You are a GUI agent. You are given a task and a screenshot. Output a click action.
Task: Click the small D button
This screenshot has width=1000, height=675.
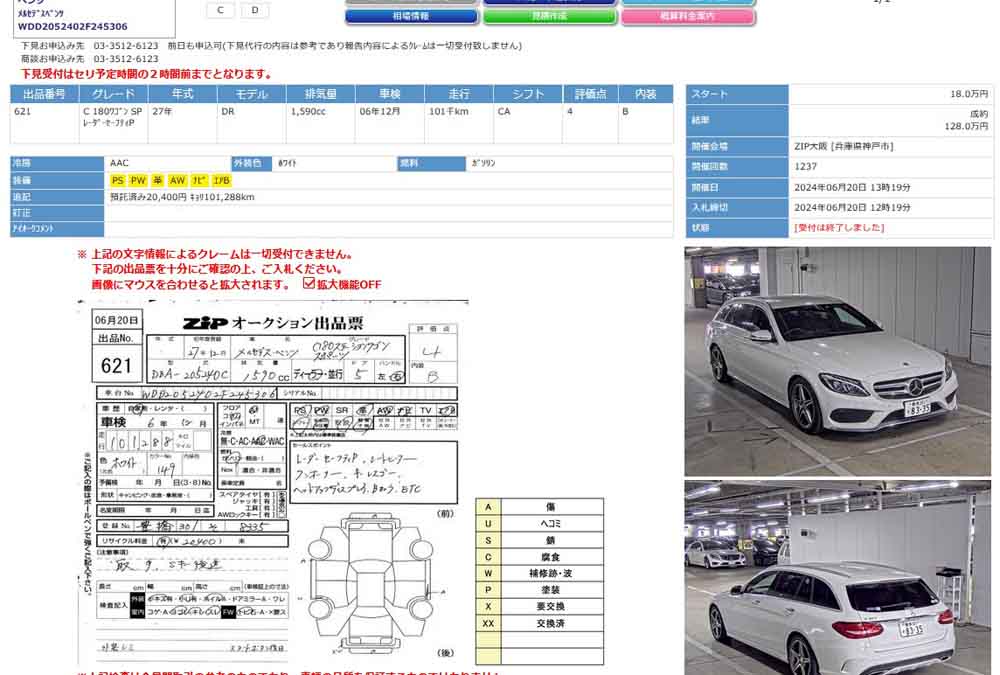(255, 10)
